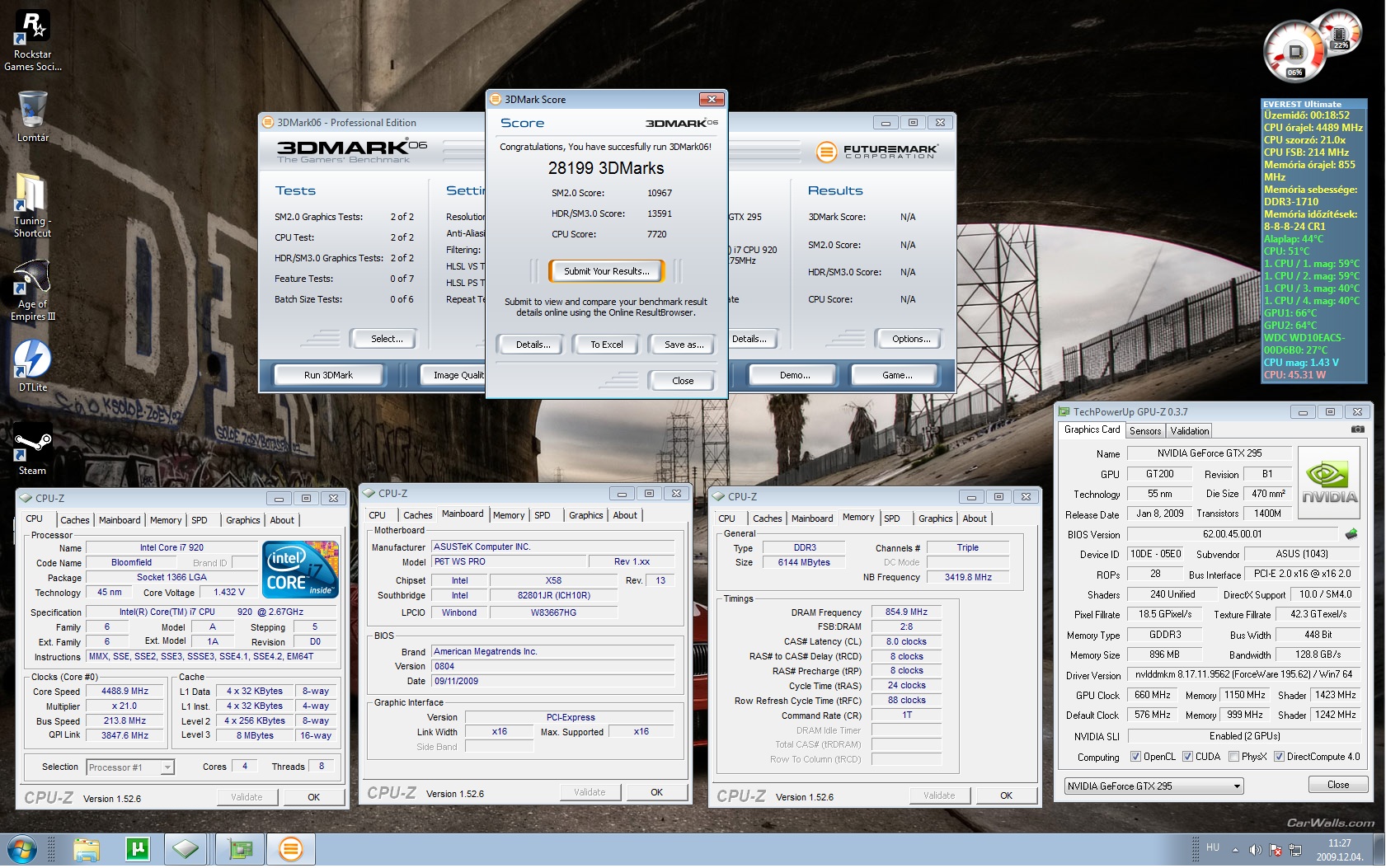Switch to the Sensors tab in GPU-Z

point(1145,431)
